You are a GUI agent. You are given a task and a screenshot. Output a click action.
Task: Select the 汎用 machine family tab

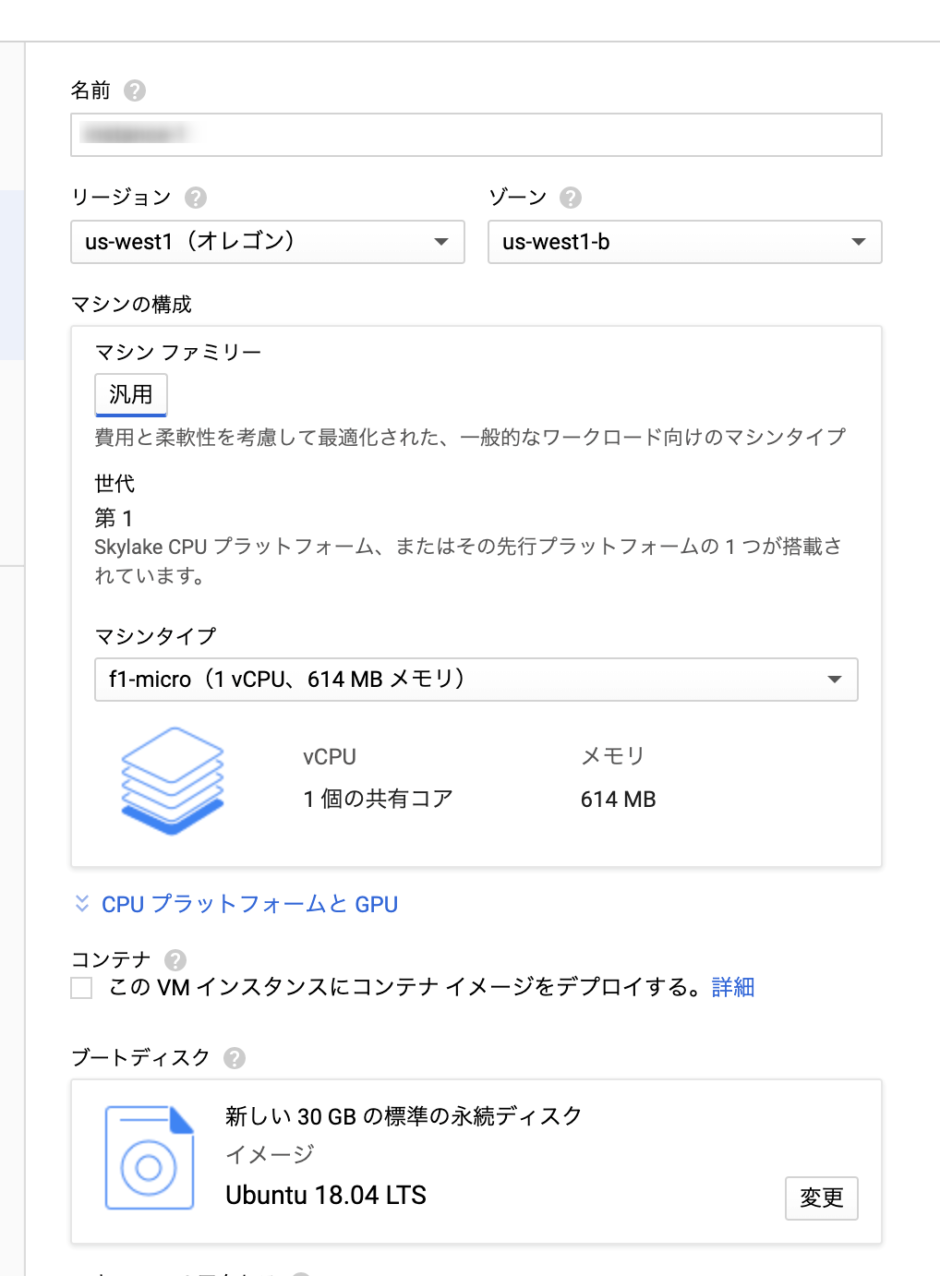coord(130,395)
